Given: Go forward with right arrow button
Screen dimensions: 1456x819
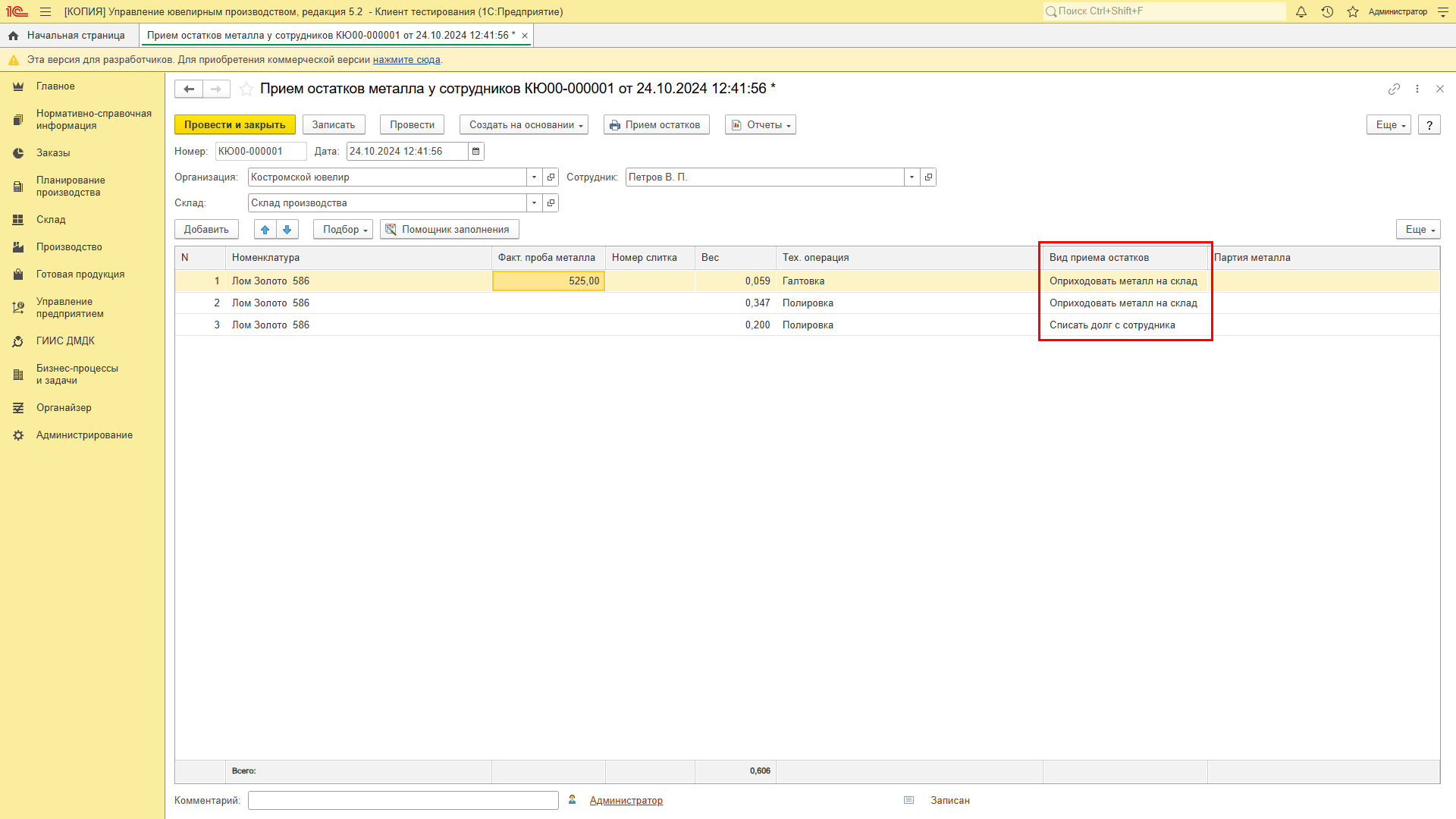Looking at the screenshot, I should click(x=216, y=89).
